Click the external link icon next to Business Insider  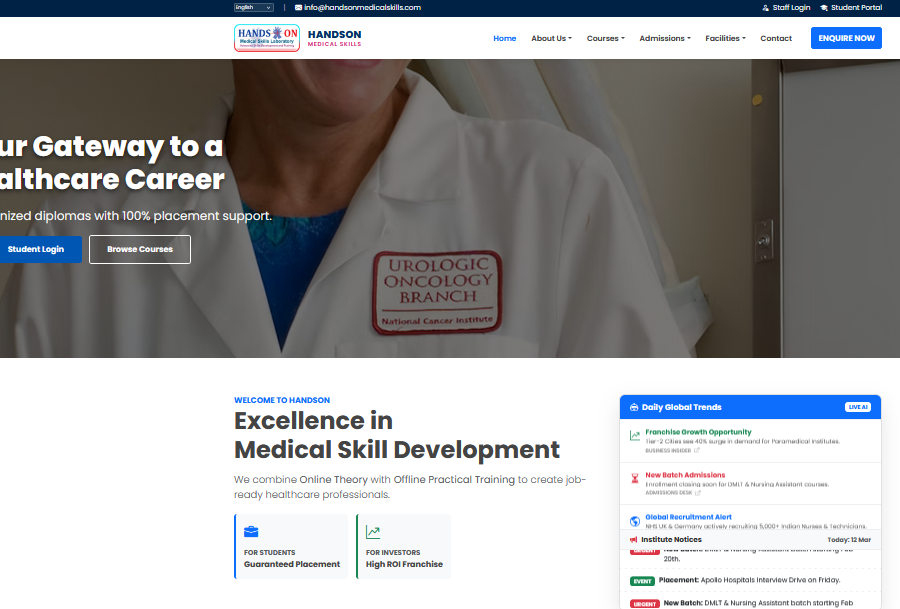(x=697, y=451)
